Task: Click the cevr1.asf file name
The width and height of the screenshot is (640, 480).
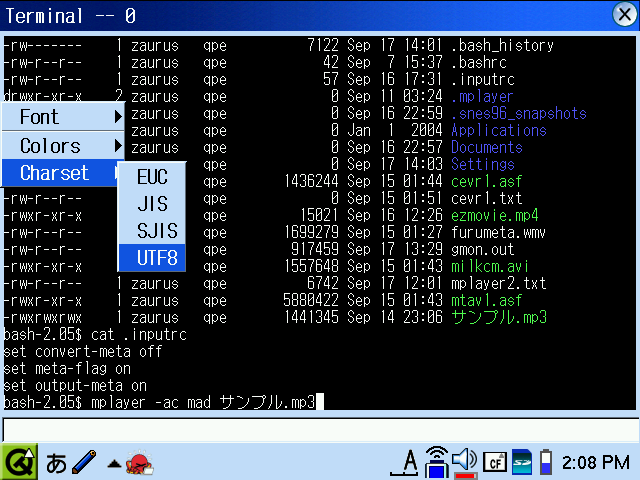Action: pyautogui.click(x=487, y=182)
